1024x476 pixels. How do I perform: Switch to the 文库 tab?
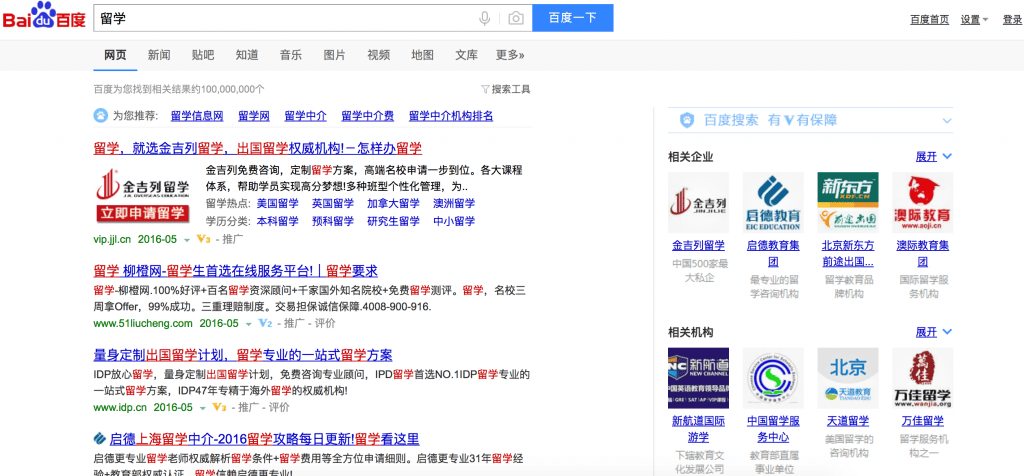coord(466,55)
